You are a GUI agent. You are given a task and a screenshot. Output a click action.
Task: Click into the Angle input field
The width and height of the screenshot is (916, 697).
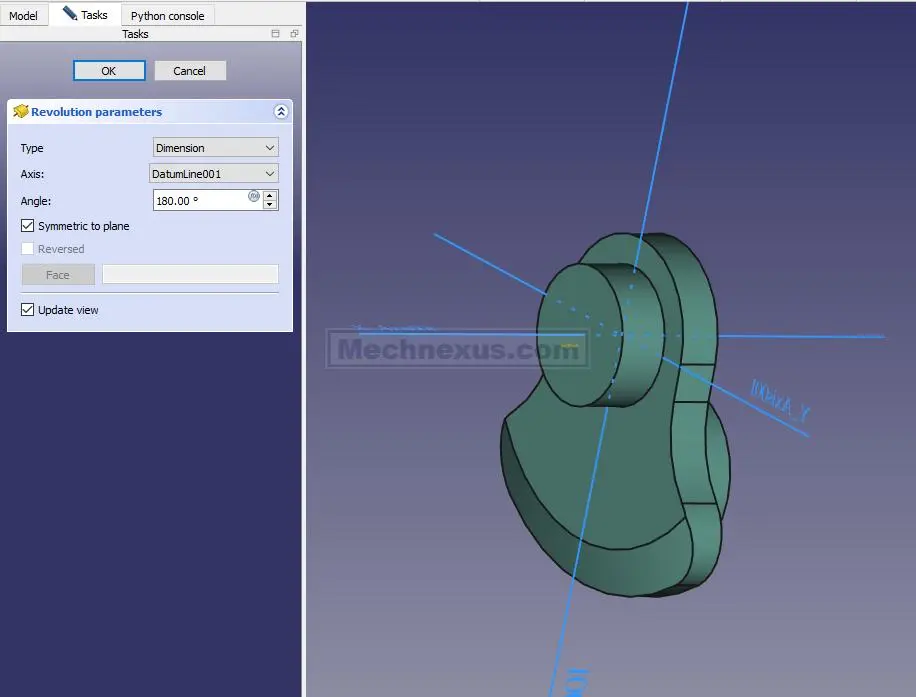coord(200,201)
